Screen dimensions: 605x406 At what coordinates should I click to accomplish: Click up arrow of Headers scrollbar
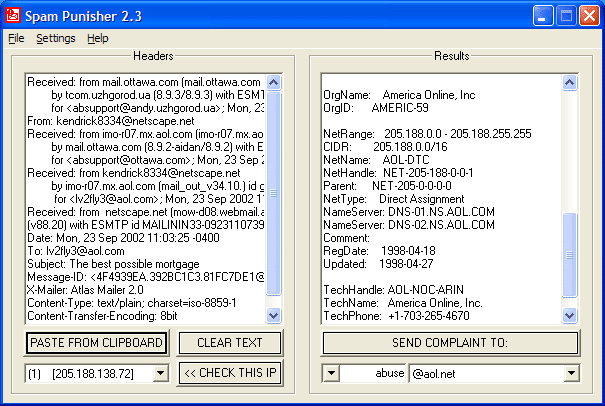pos(274,82)
